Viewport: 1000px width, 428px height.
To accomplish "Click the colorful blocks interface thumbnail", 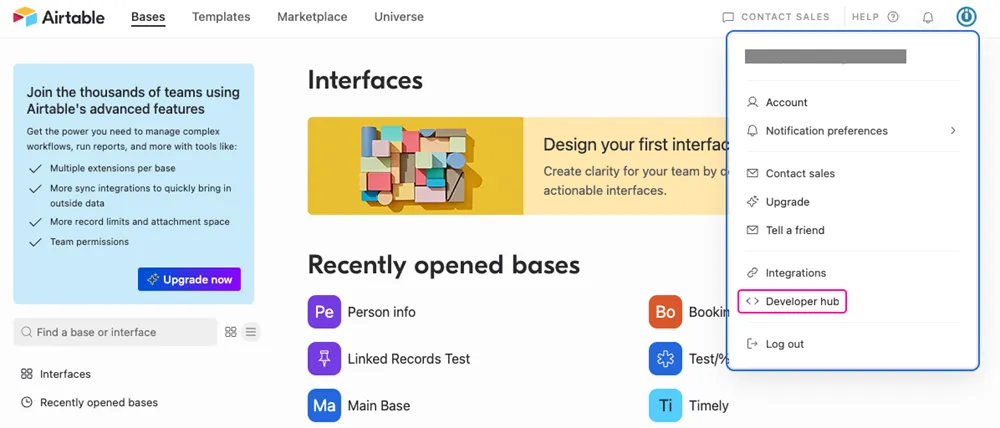I will tap(415, 166).
